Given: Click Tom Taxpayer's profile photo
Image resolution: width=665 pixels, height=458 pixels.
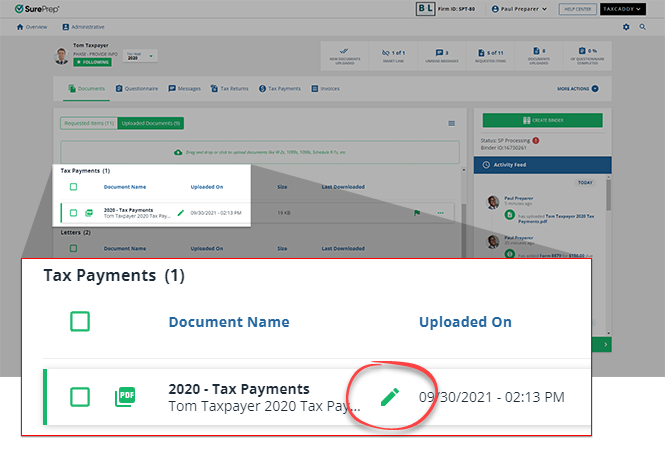Looking at the screenshot, I should 62,56.
